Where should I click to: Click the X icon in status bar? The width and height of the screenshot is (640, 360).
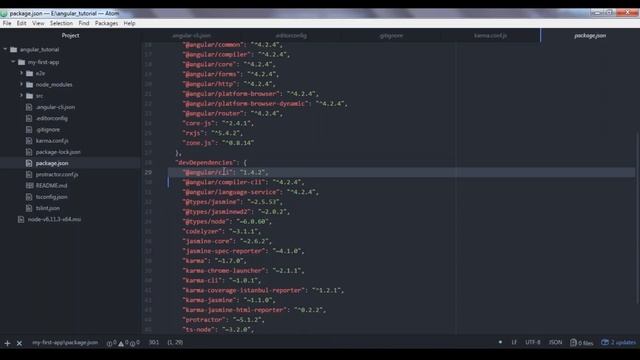coord(19,343)
